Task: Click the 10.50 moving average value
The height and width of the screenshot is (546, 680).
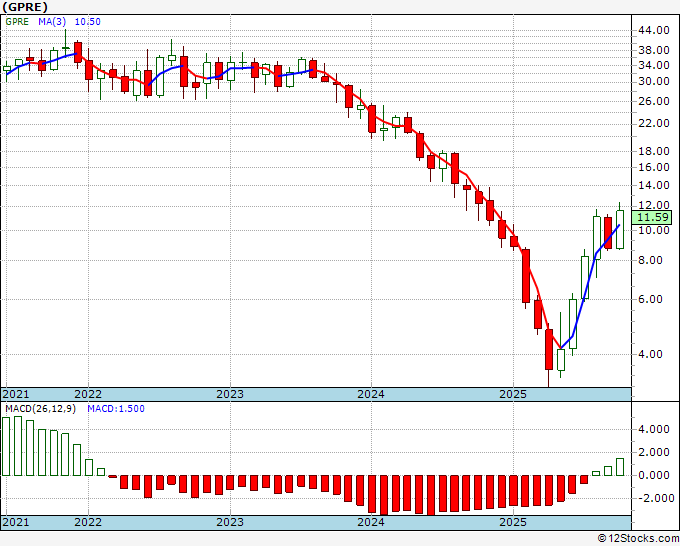Action: 88,22
